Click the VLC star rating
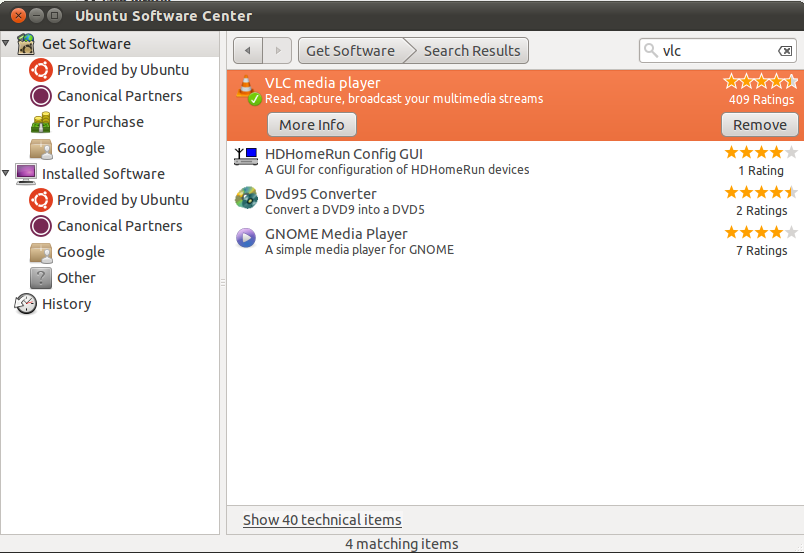 tap(760, 82)
